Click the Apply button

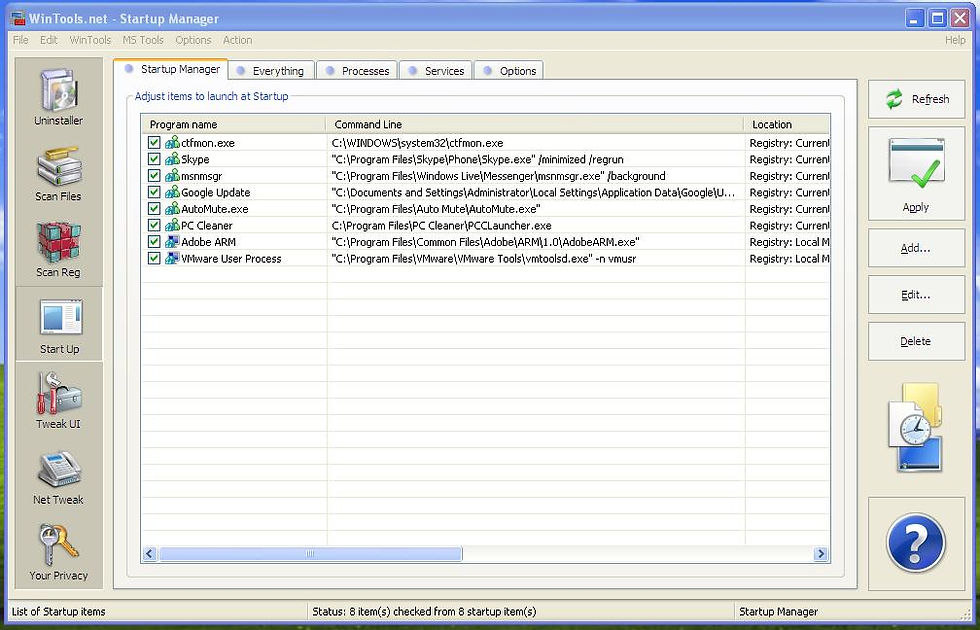point(916,174)
